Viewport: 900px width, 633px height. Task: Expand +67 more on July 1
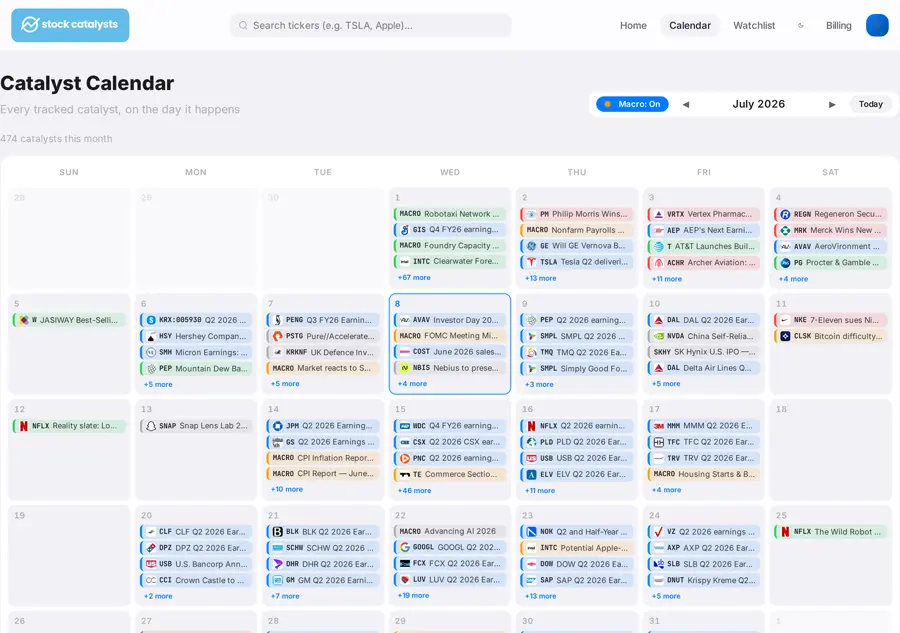pos(414,277)
